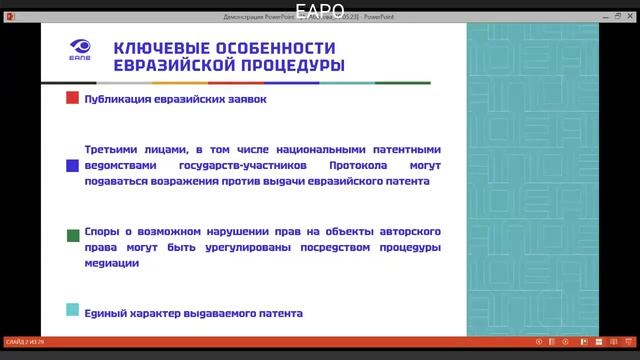
Task: Click paragraph starting 'Споры о возможном нарушении'
Action: [262, 247]
